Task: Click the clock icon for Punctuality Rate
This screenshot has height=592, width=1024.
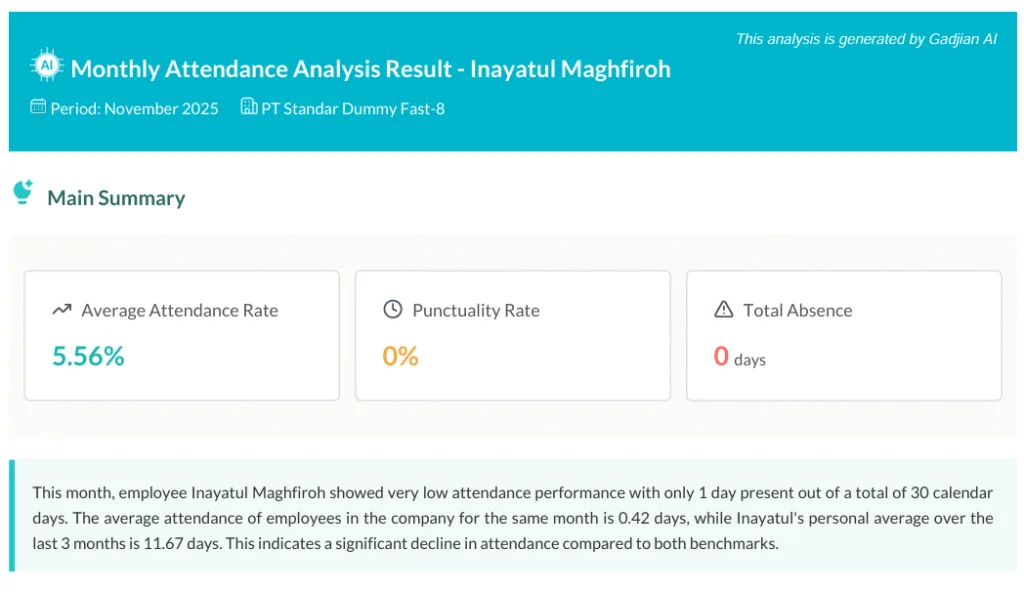Action: click(393, 310)
